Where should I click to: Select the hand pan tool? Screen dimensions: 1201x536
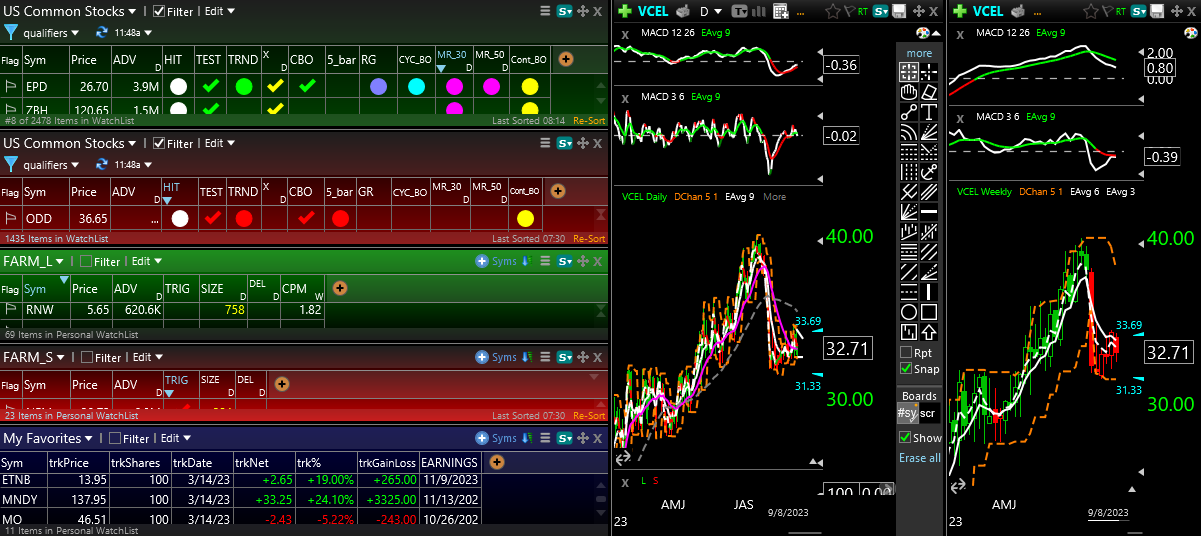[x=908, y=92]
